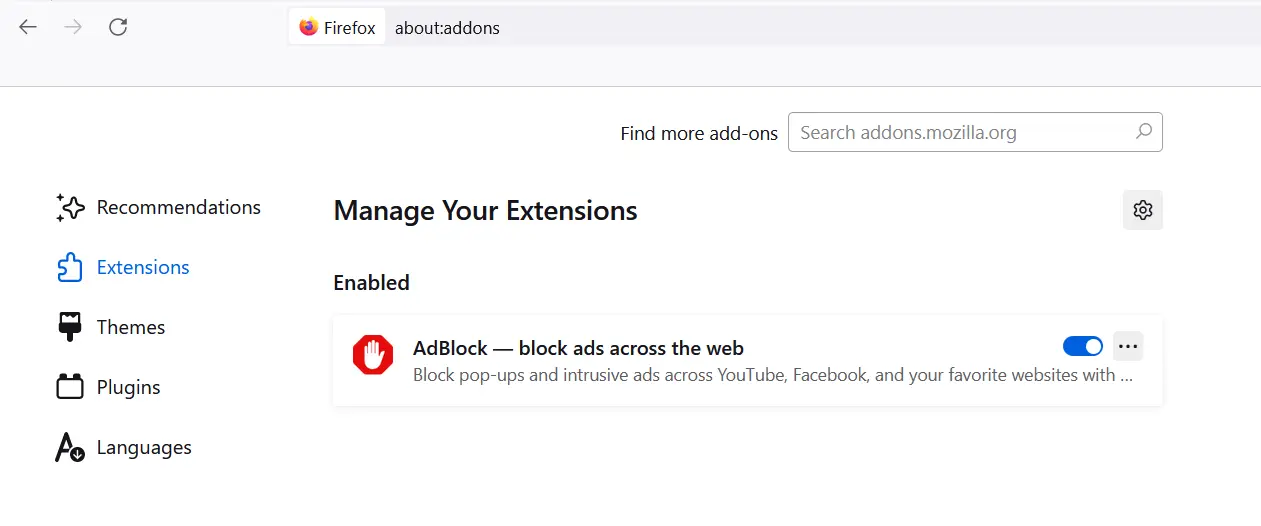The width and height of the screenshot is (1261, 526).
Task: Focus the Search addons.mozilla.org field
Action: point(960,132)
